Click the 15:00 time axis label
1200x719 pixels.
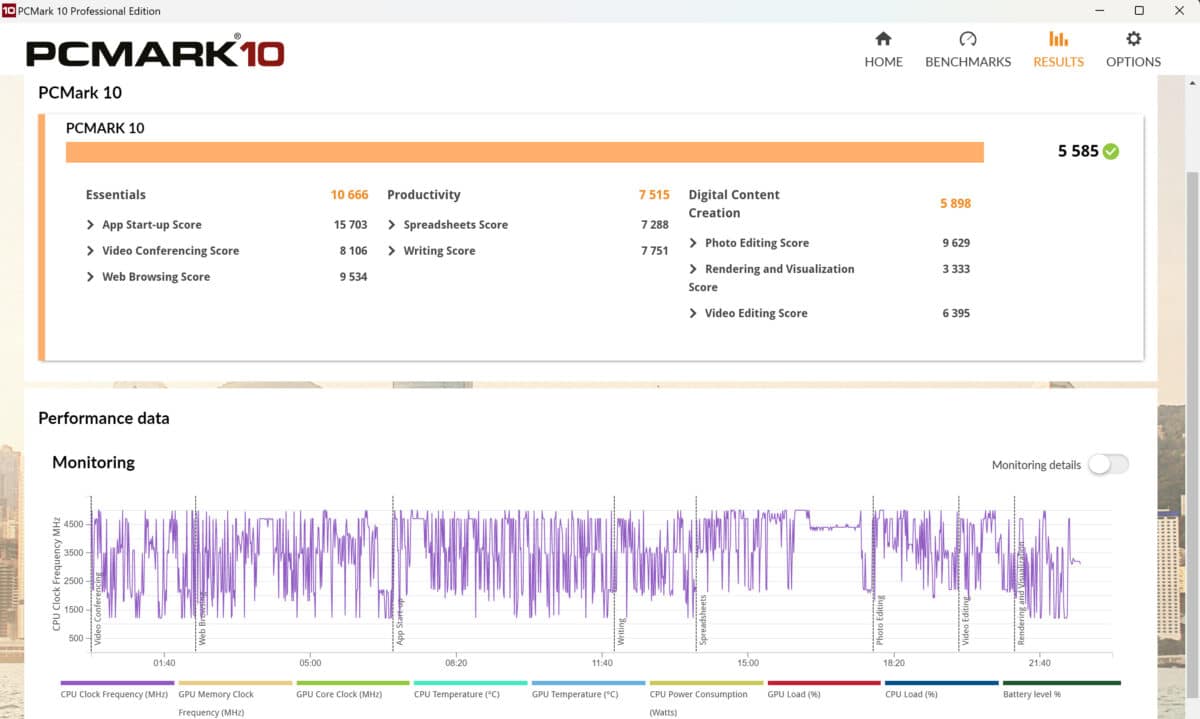[748, 663]
